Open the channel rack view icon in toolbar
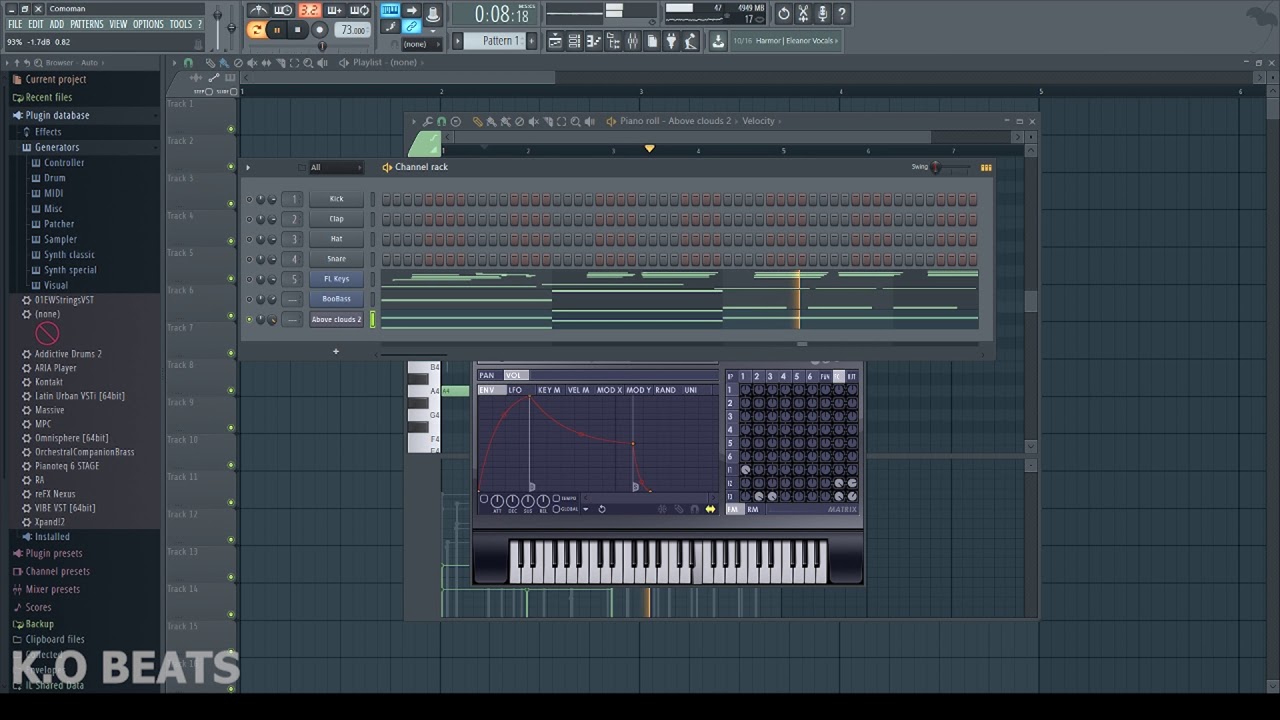1280x720 pixels. tap(575, 41)
